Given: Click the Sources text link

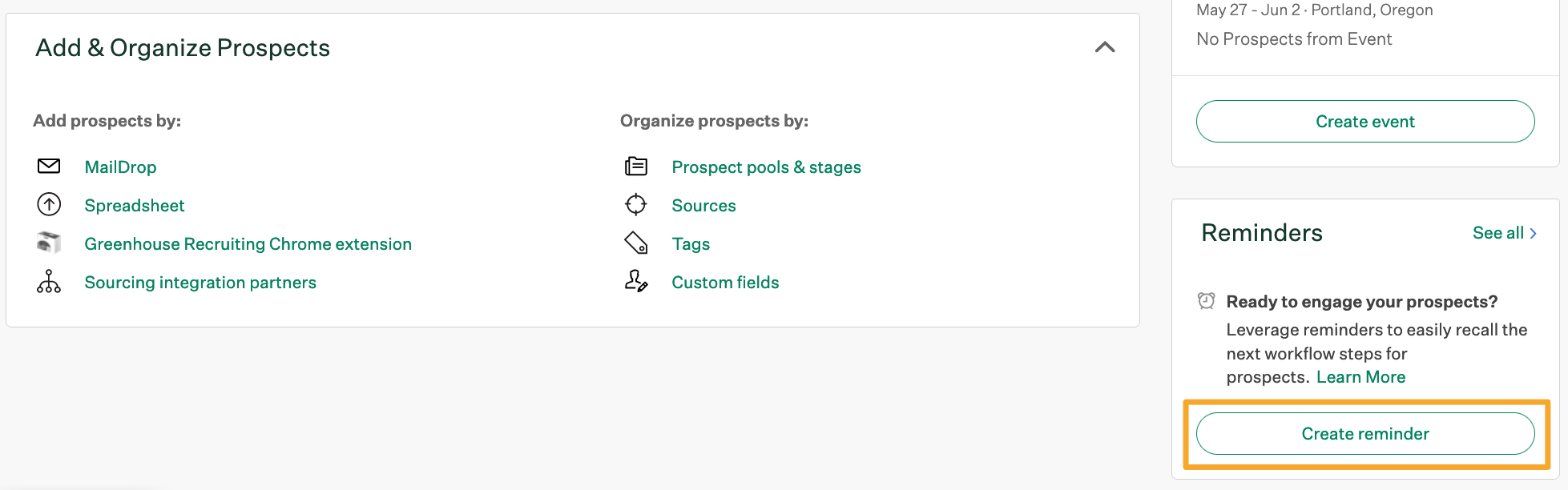Looking at the screenshot, I should tap(703, 205).
